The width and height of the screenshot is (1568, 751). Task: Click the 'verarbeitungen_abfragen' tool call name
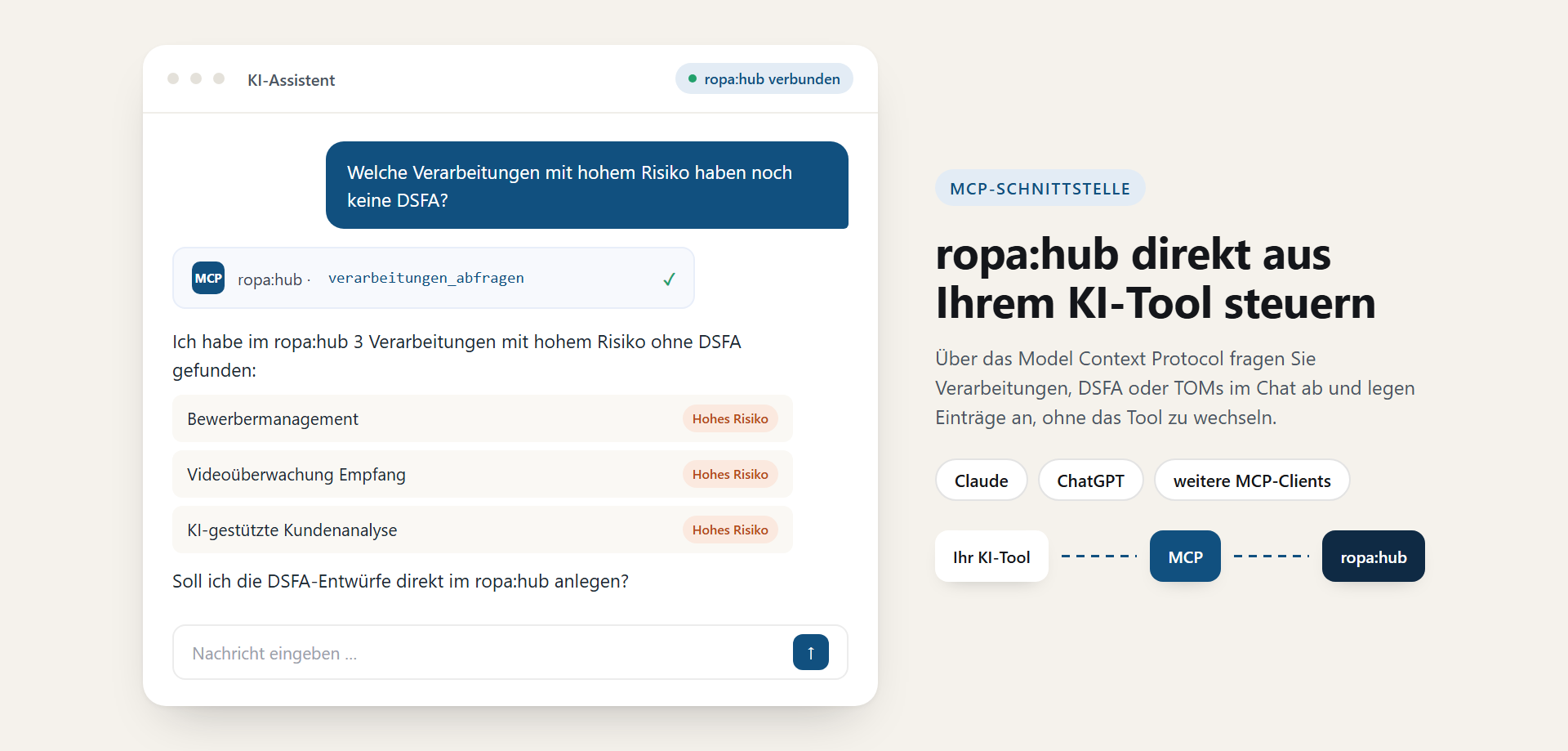click(425, 278)
